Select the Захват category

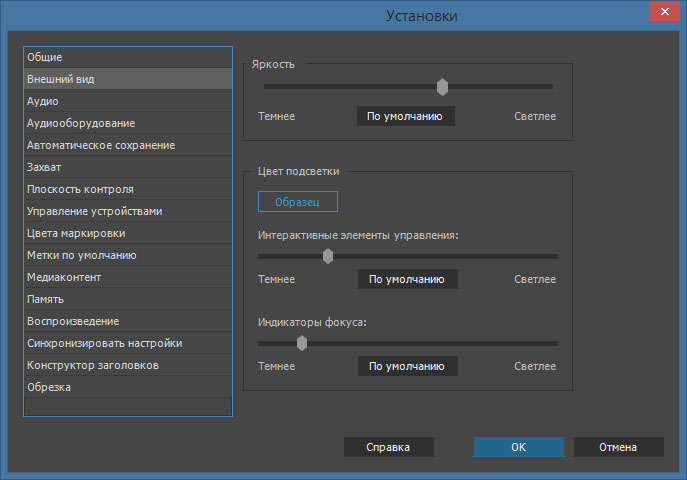pyautogui.click(x=128, y=167)
